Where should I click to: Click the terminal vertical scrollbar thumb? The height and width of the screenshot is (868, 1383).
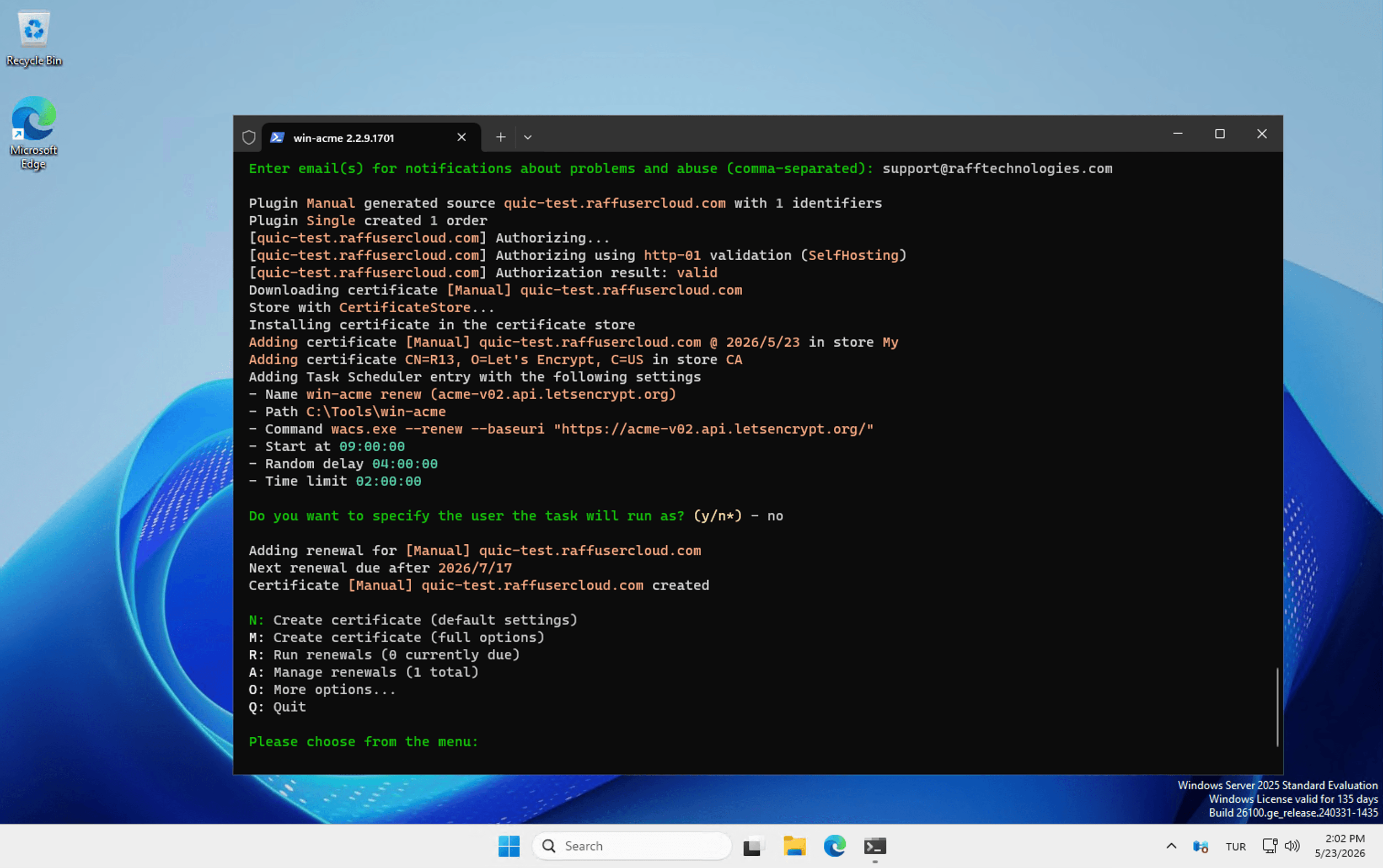point(1277,707)
